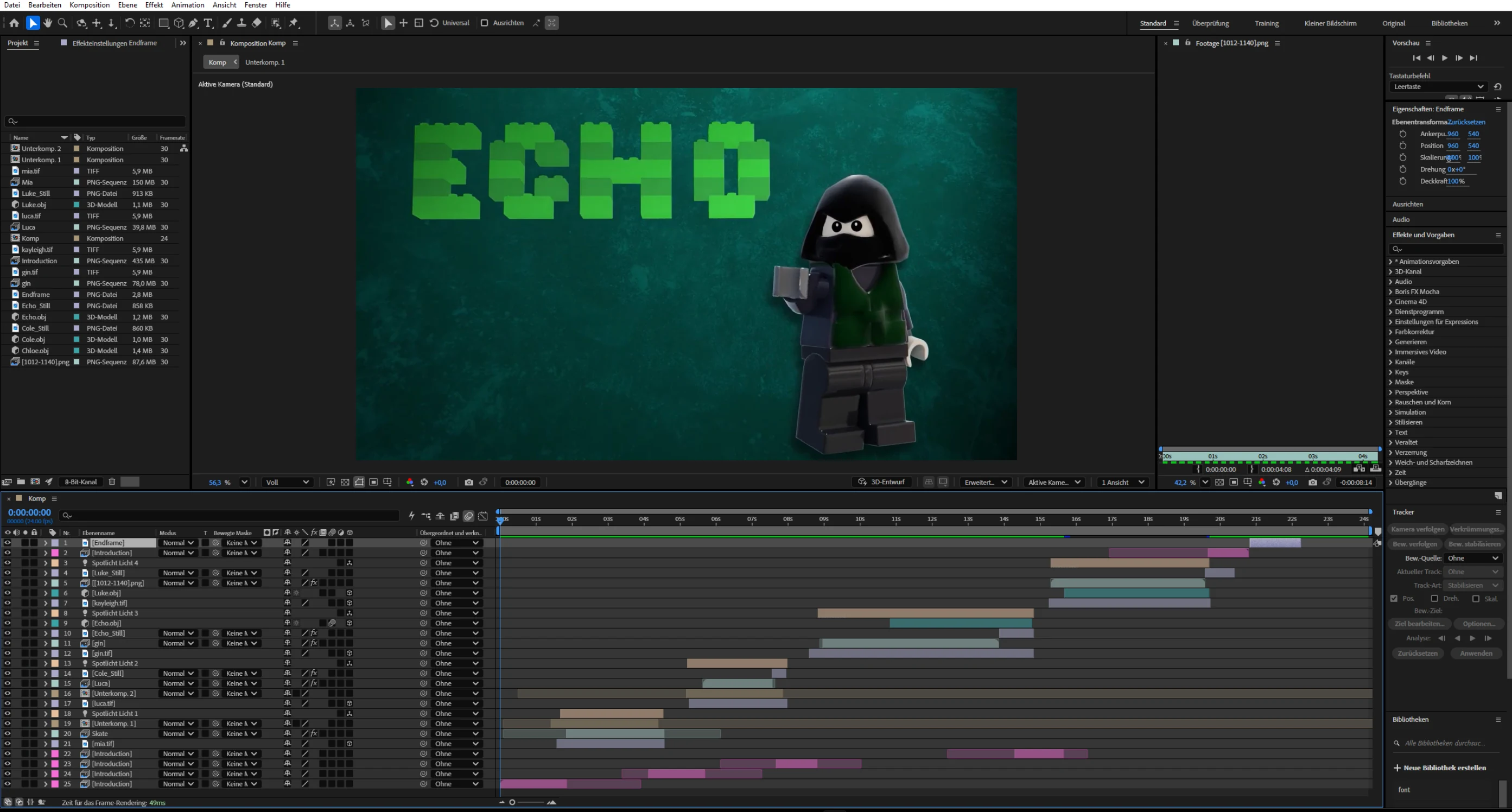This screenshot has height=812, width=1512.
Task: Click the timeline layer search field
Action: [x=230, y=516]
